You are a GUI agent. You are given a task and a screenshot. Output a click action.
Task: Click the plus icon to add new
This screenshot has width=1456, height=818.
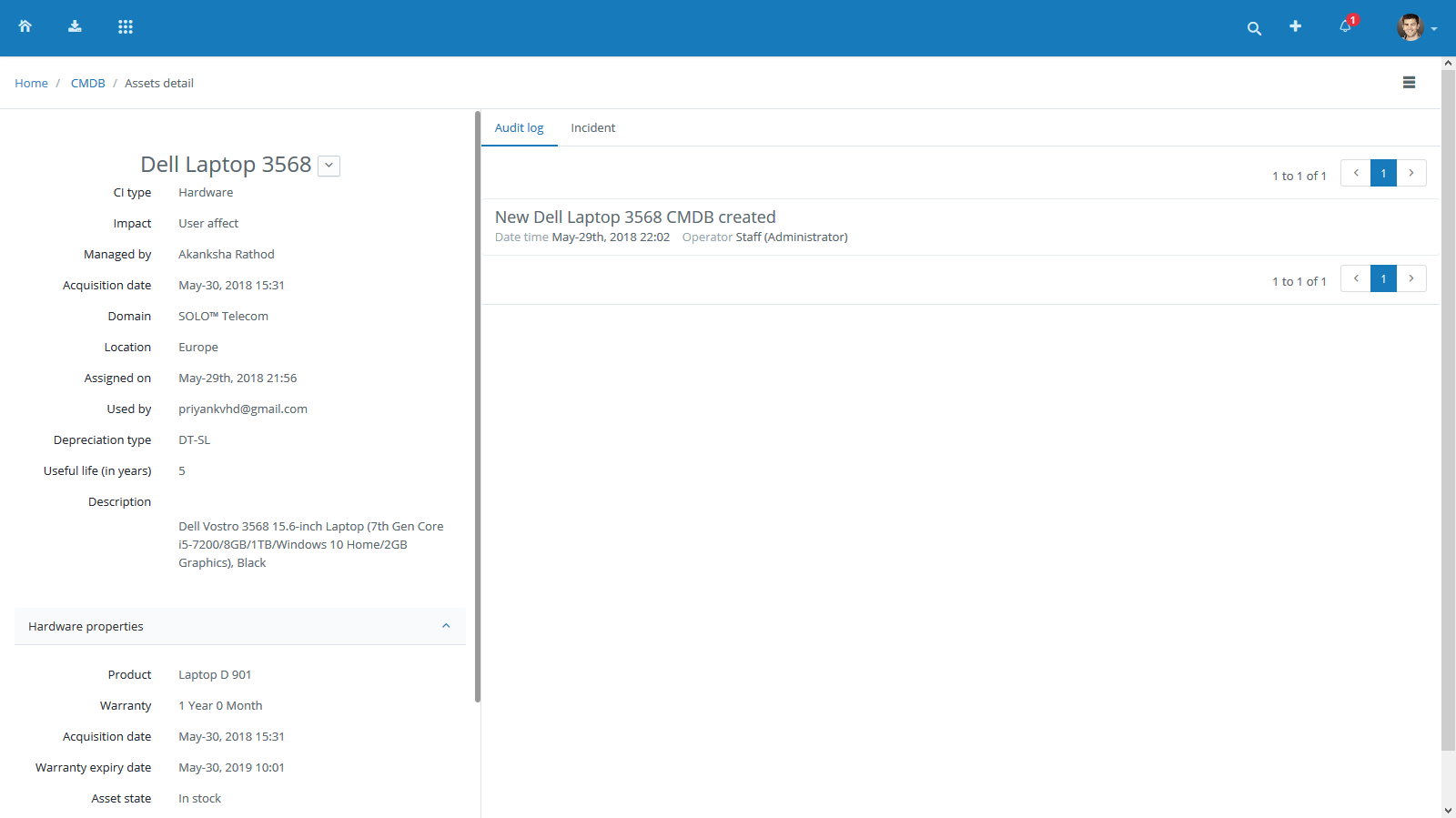(1295, 26)
